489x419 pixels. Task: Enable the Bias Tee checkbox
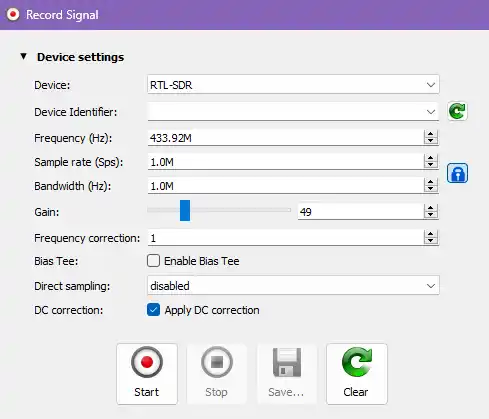click(153, 261)
